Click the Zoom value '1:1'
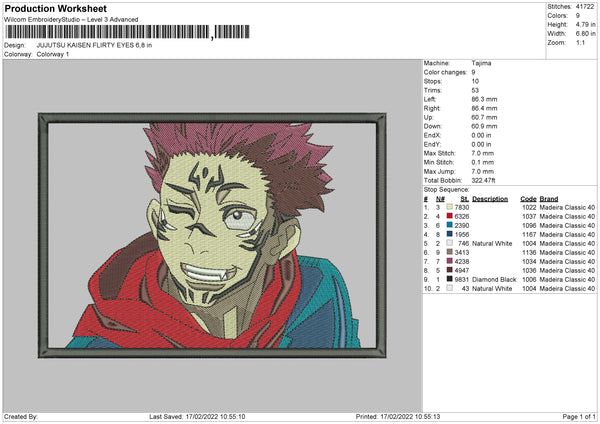 [580, 42]
